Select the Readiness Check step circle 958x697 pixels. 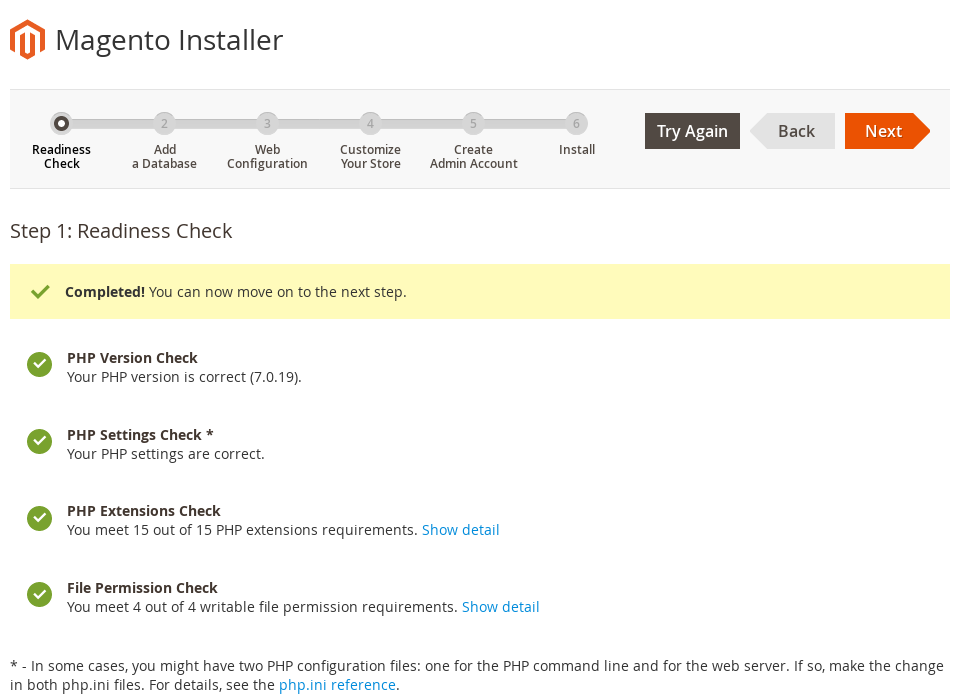coord(61,123)
